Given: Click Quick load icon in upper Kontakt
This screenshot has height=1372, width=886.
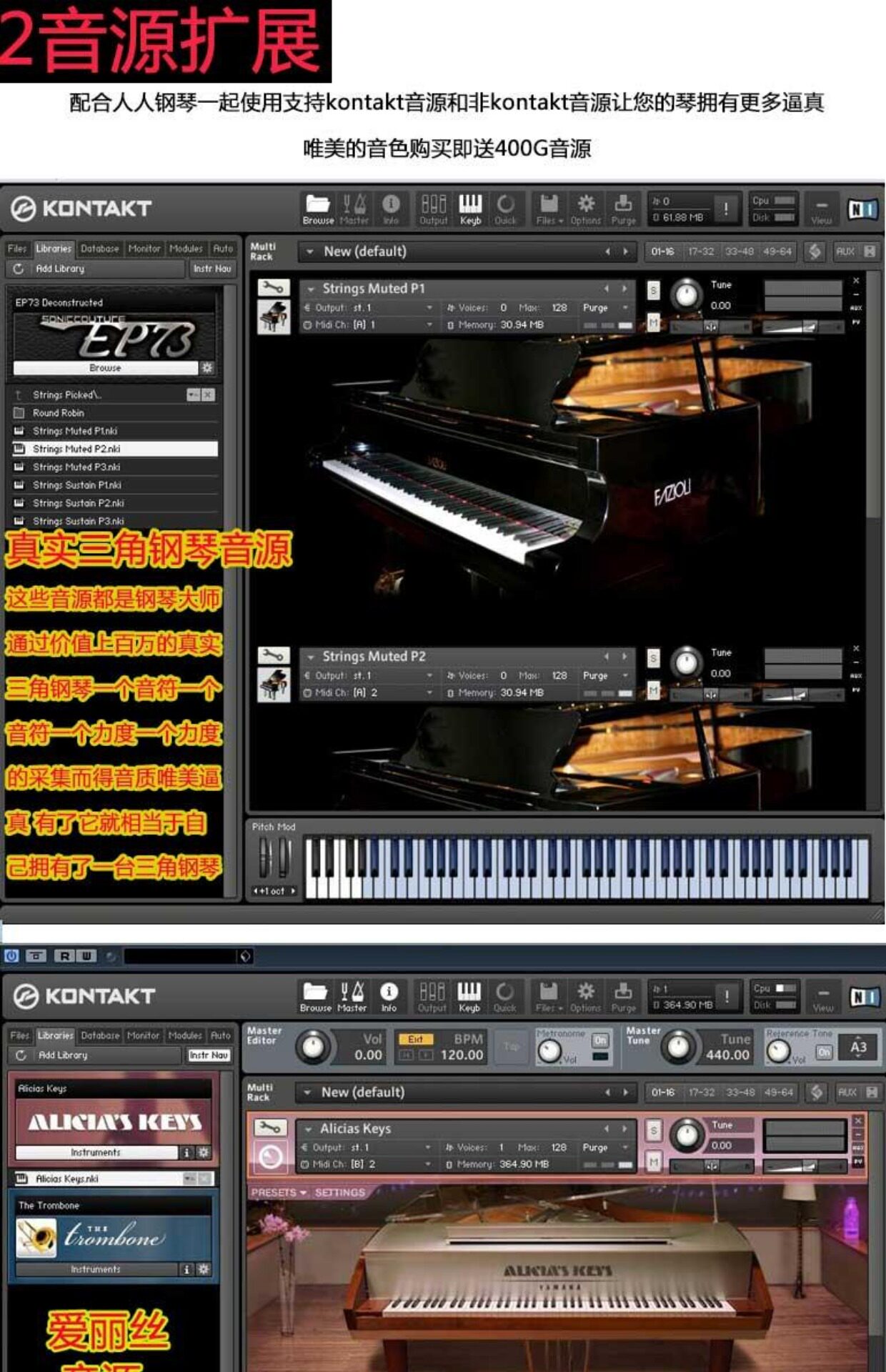Looking at the screenshot, I should [505, 209].
